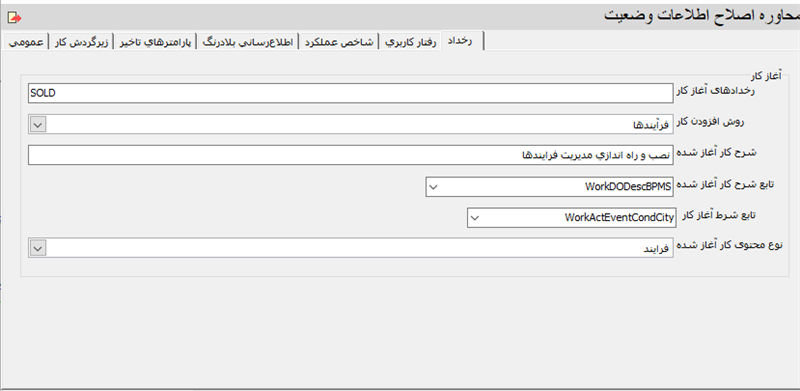Open the زیرگردش کار tab
The height and width of the screenshot is (391, 800).
coord(81,42)
